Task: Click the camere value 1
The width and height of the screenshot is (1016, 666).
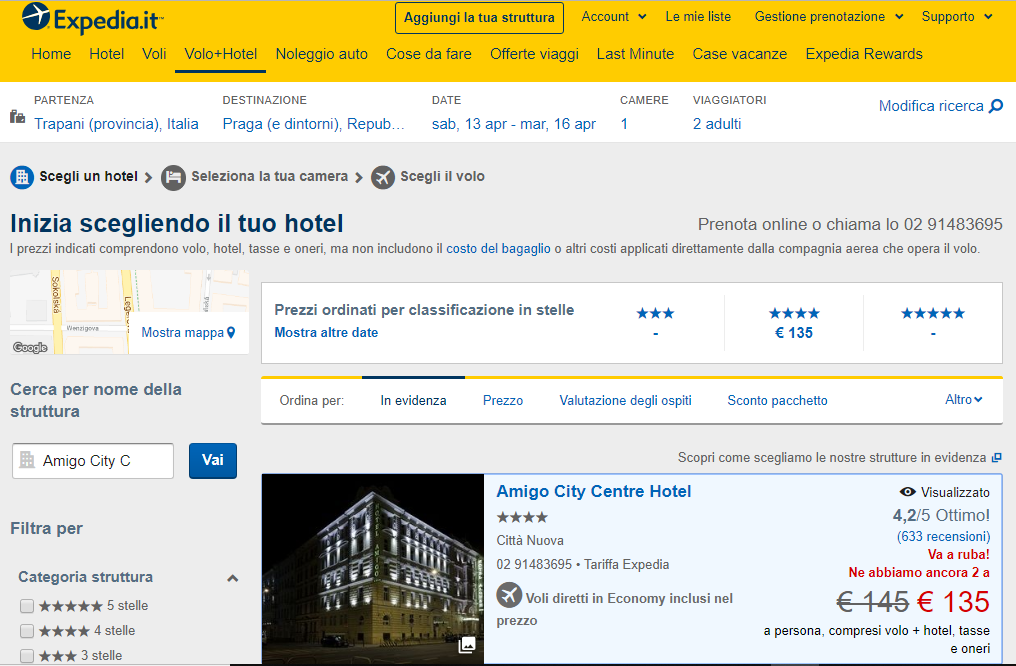Action: point(624,124)
